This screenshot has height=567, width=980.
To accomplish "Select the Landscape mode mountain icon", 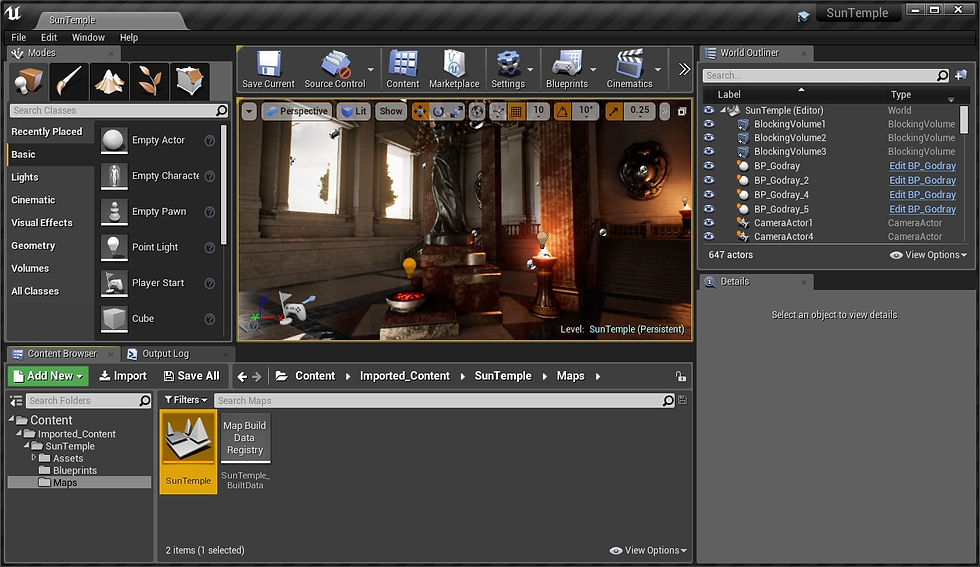I will point(109,81).
